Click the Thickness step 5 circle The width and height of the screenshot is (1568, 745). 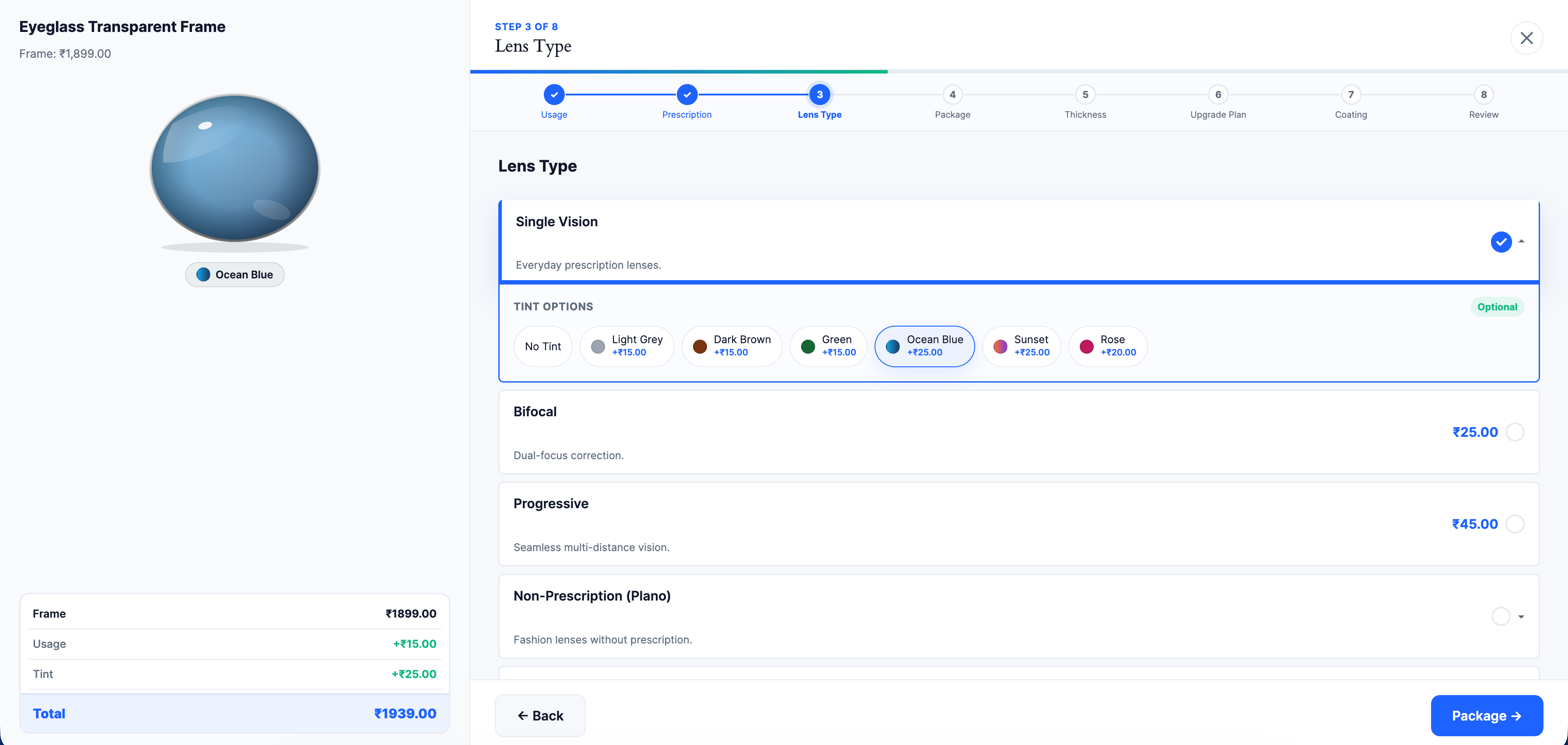[x=1085, y=95]
